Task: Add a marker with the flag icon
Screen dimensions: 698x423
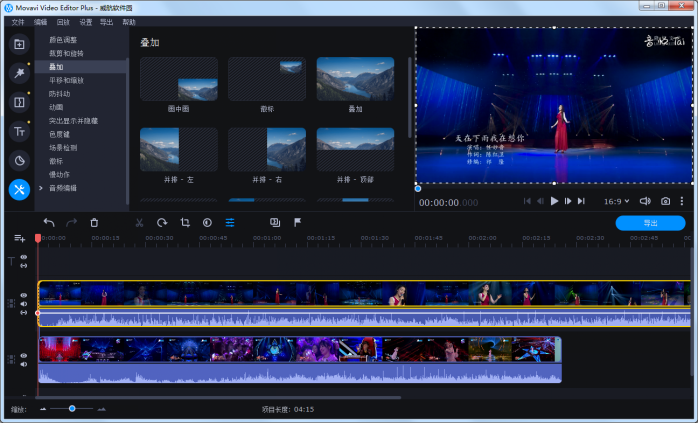Action: (297, 223)
